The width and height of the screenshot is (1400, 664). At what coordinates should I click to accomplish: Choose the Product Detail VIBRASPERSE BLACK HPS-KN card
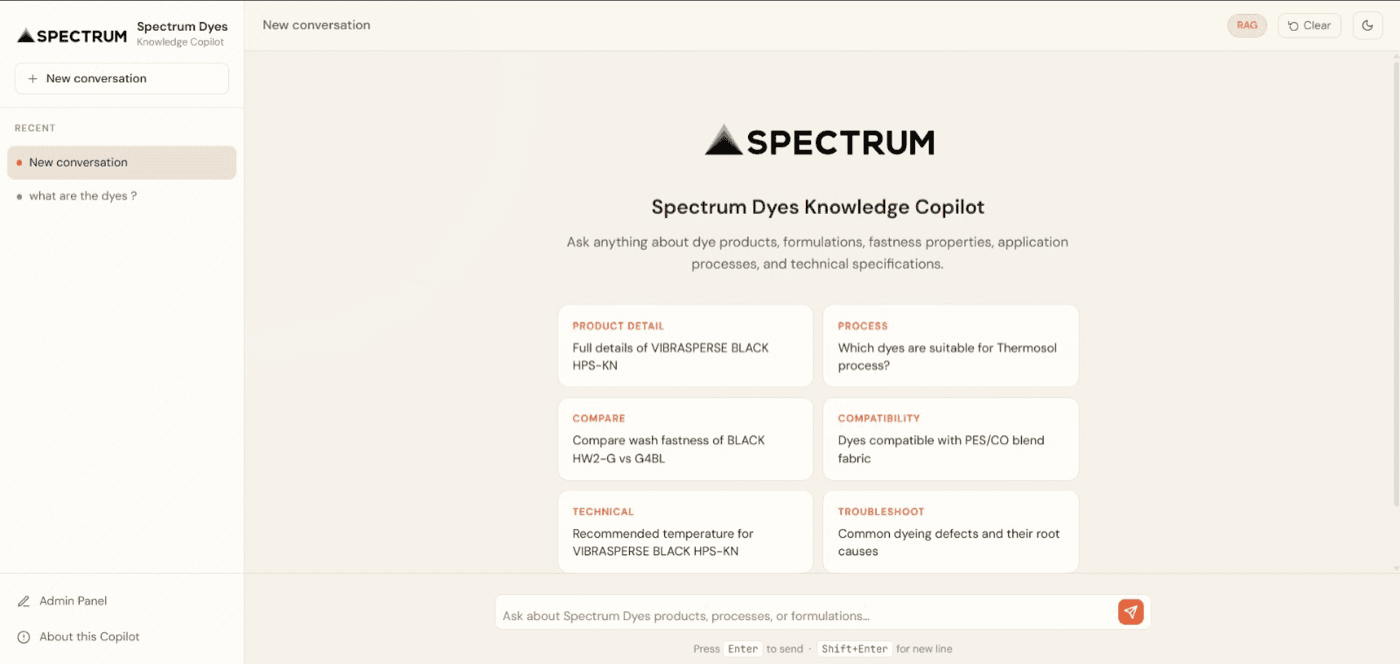(x=685, y=346)
